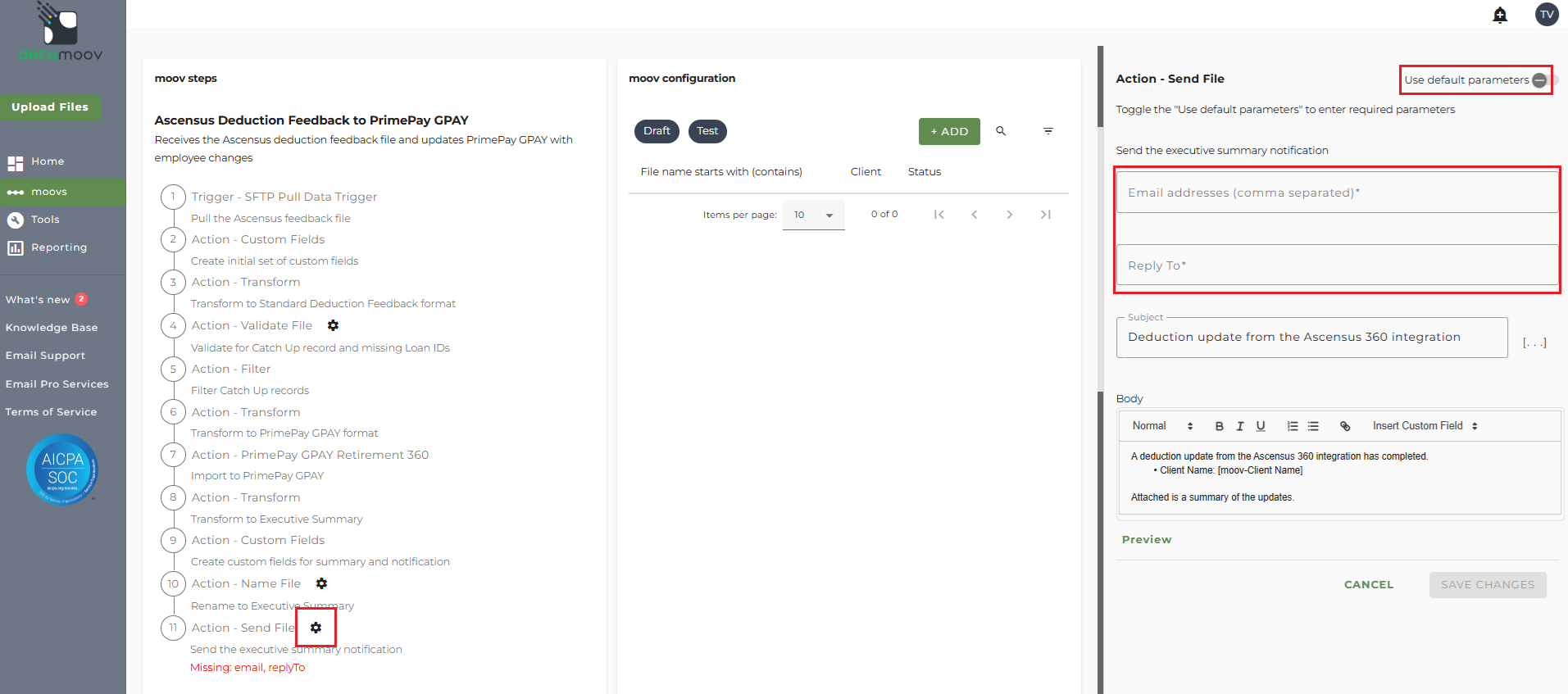This screenshot has width=1568, height=694.
Task: Click the Tools wrench icon
Action: point(16,220)
